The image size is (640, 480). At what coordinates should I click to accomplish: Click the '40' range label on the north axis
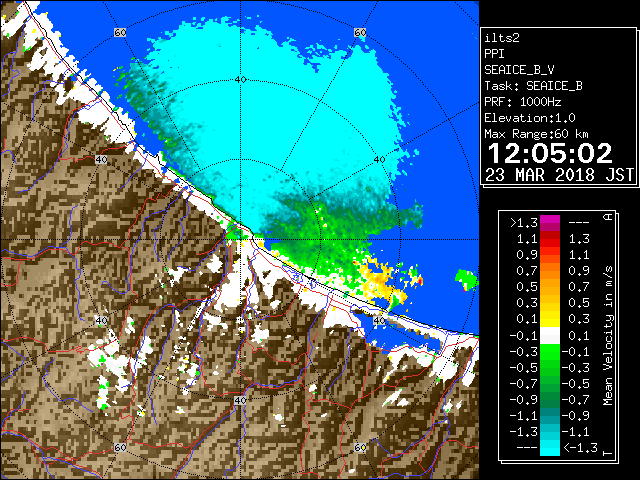(240, 80)
